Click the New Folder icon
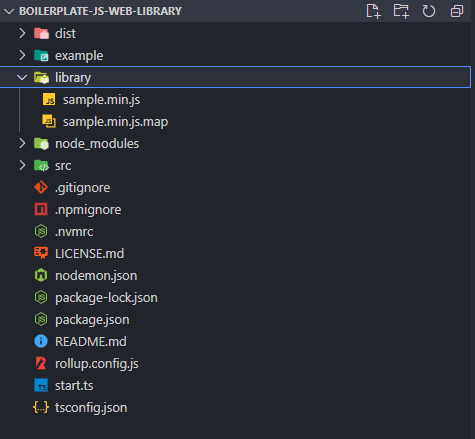The height and width of the screenshot is (439, 475). coord(401,11)
